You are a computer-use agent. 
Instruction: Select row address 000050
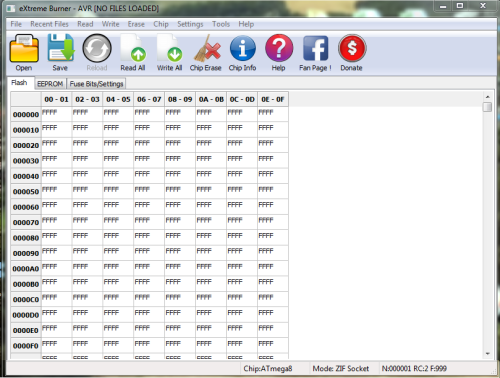point(26,192)
